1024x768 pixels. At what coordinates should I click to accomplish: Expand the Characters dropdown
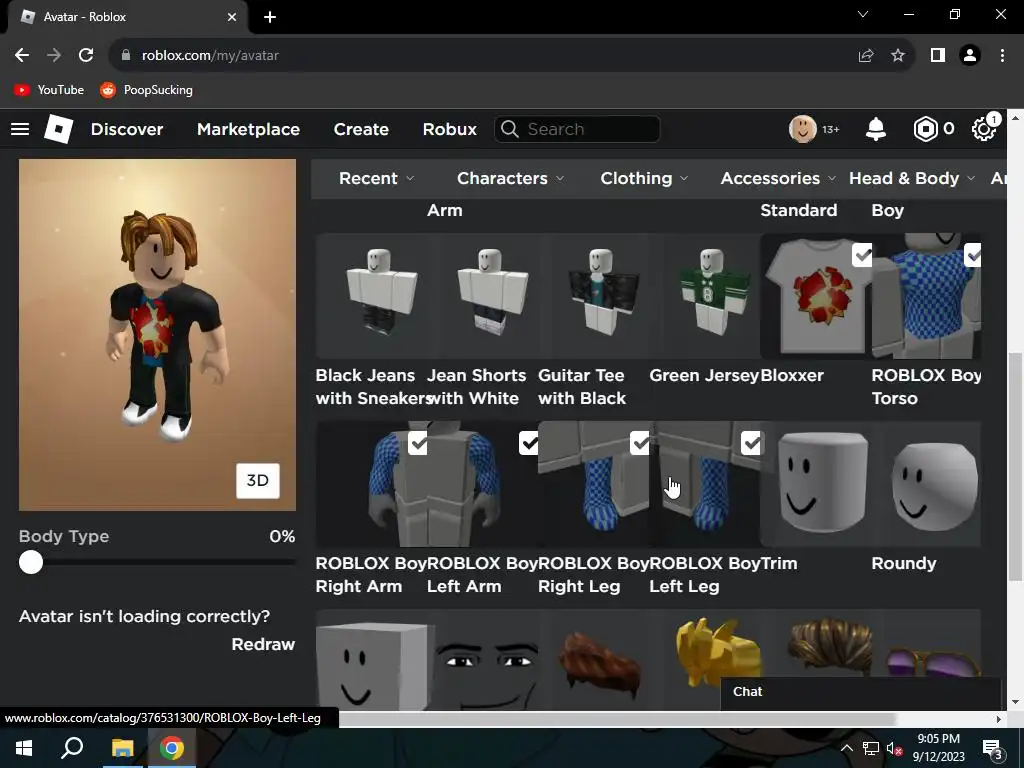(x=510, y=178)
